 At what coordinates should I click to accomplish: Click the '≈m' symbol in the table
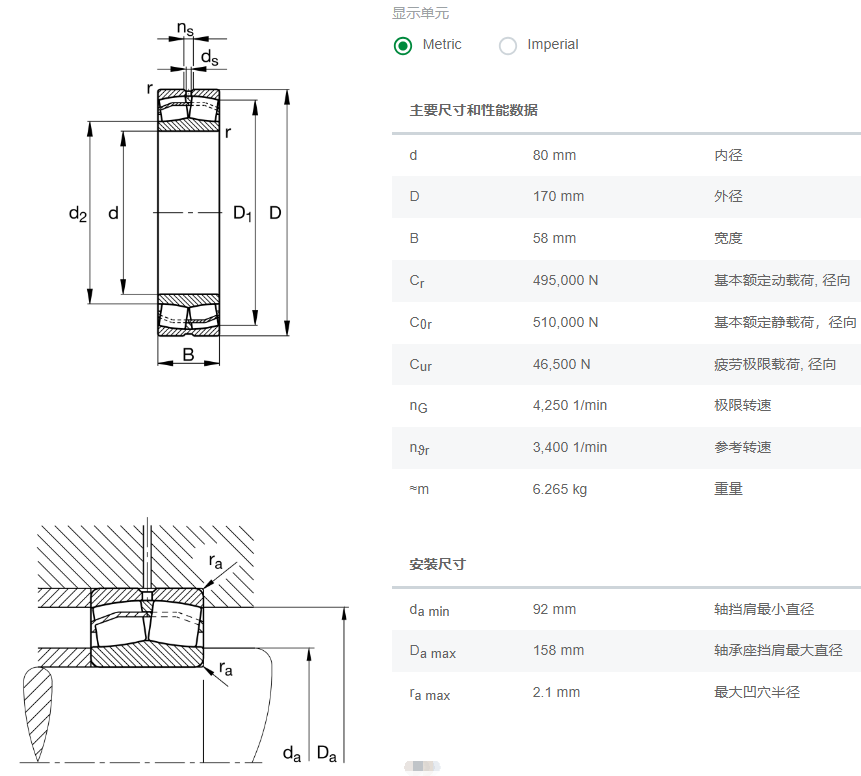(419, 489)
